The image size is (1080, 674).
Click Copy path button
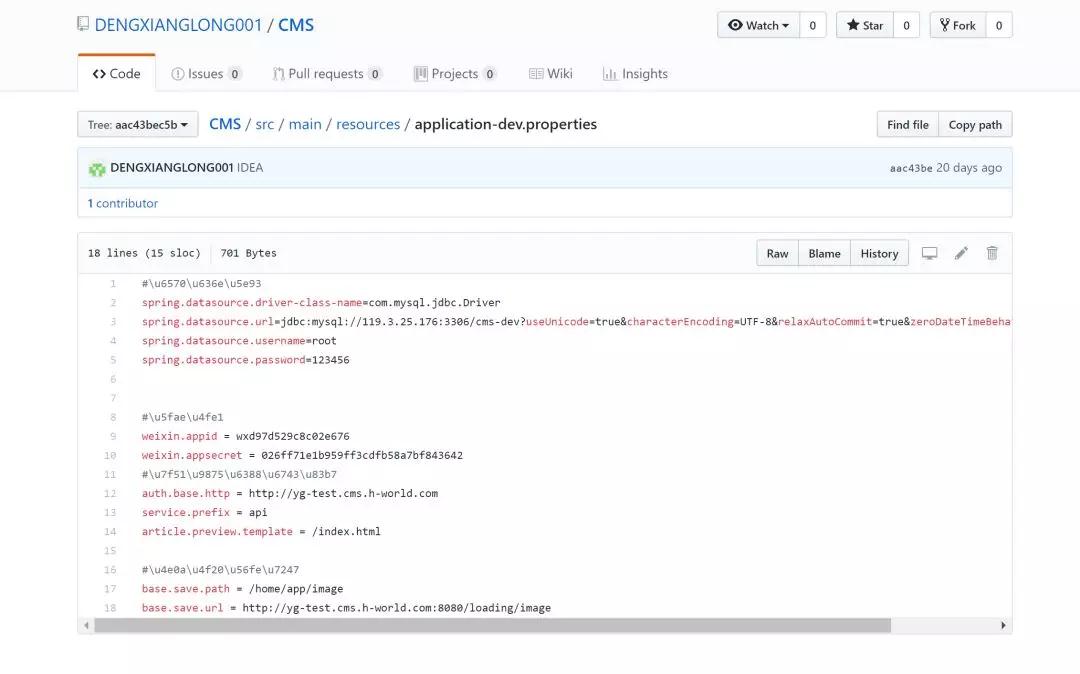coord(974,125)
